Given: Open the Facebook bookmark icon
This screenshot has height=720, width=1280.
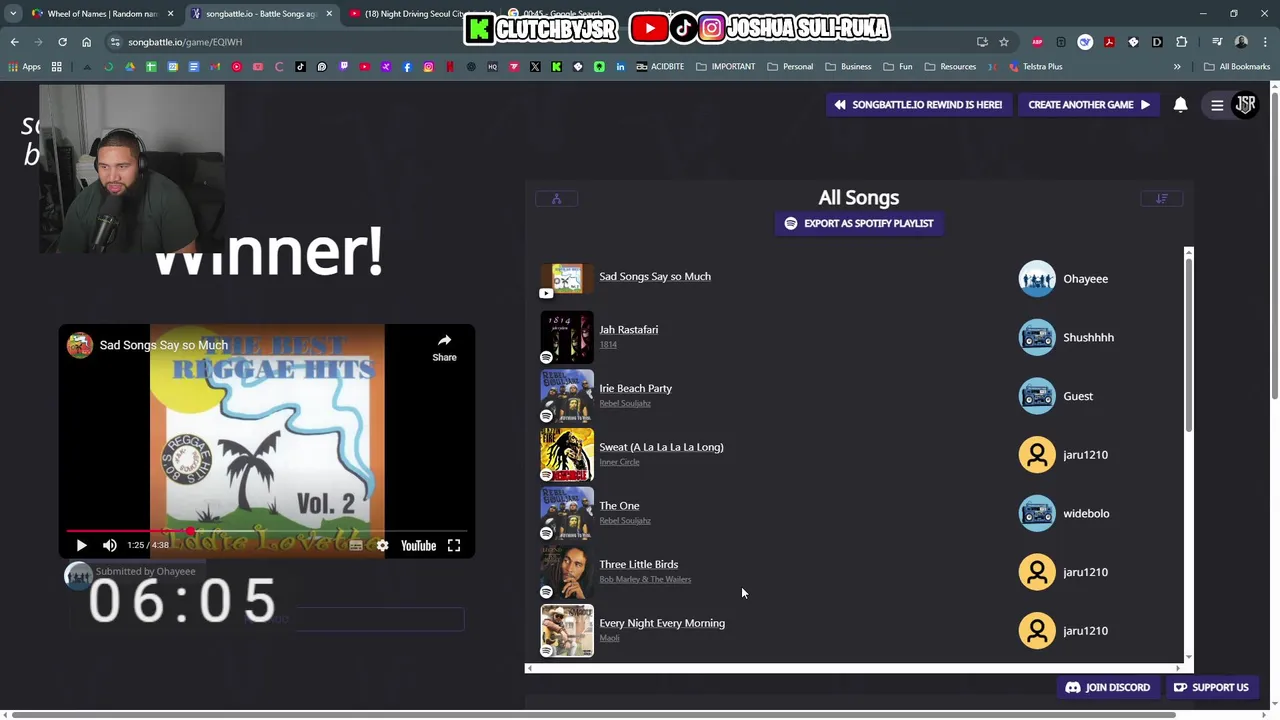Looking at the screenshot, I should coord(407,67).
